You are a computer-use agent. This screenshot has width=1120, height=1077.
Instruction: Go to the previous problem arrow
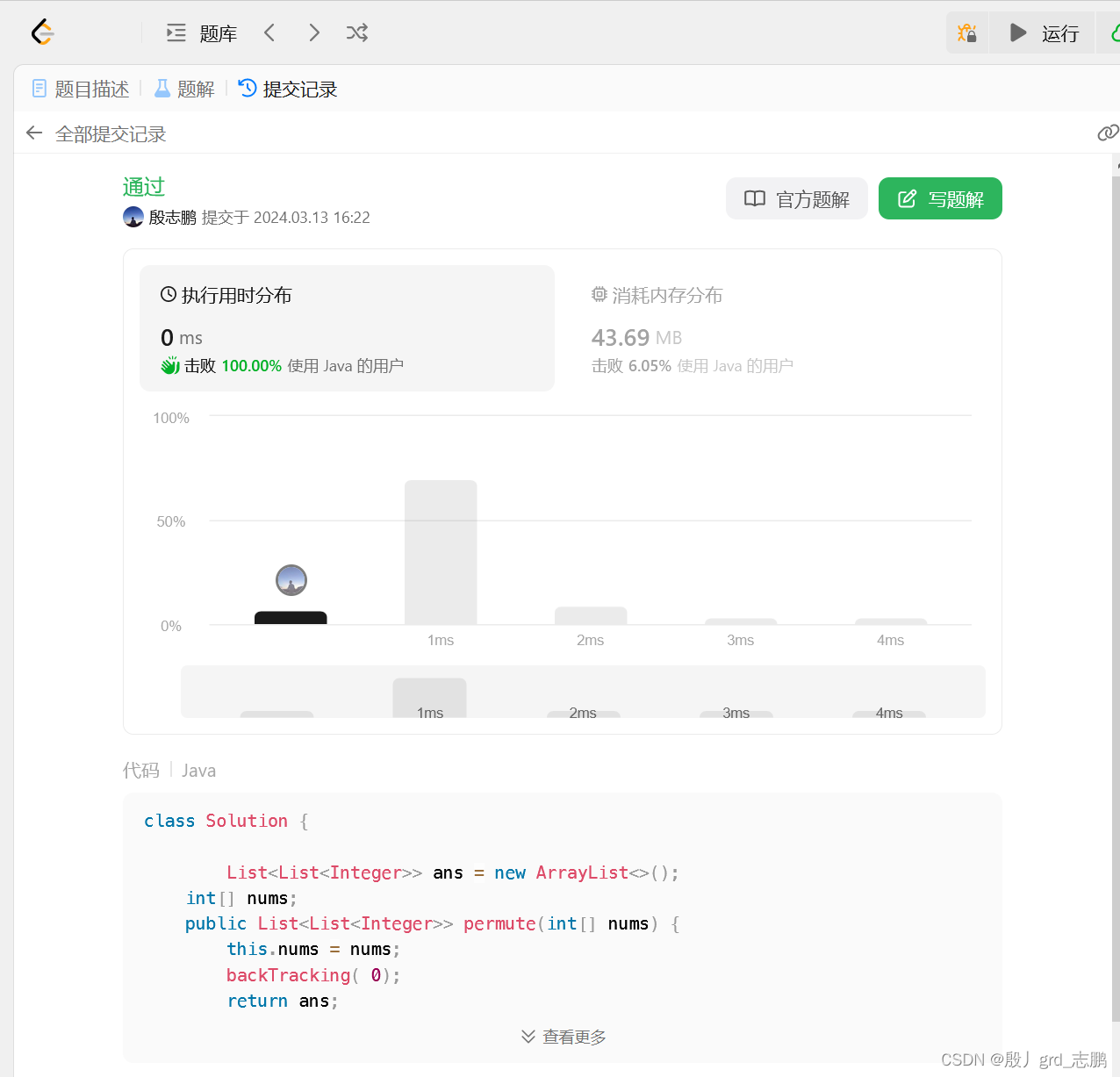click(269, 32)
